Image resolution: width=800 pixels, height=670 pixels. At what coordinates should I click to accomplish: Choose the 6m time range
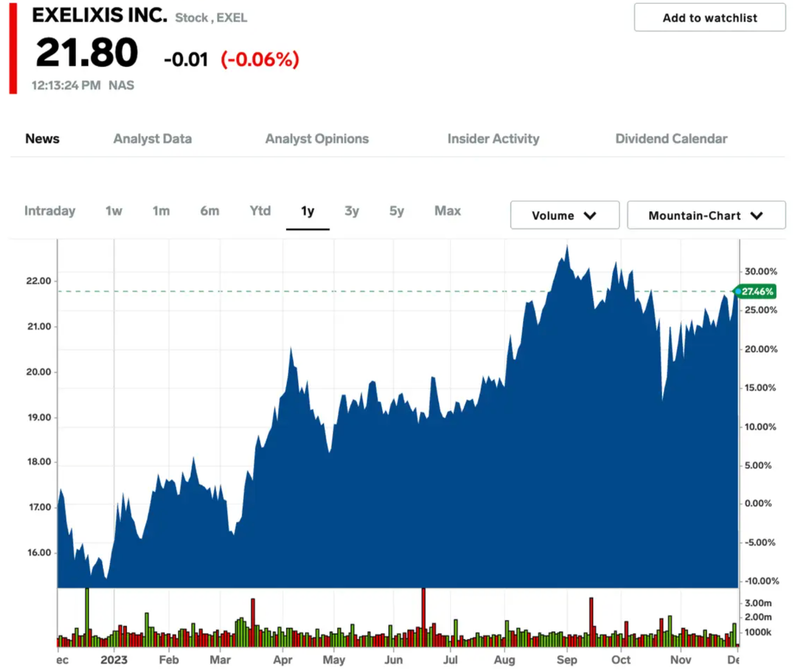210,211
